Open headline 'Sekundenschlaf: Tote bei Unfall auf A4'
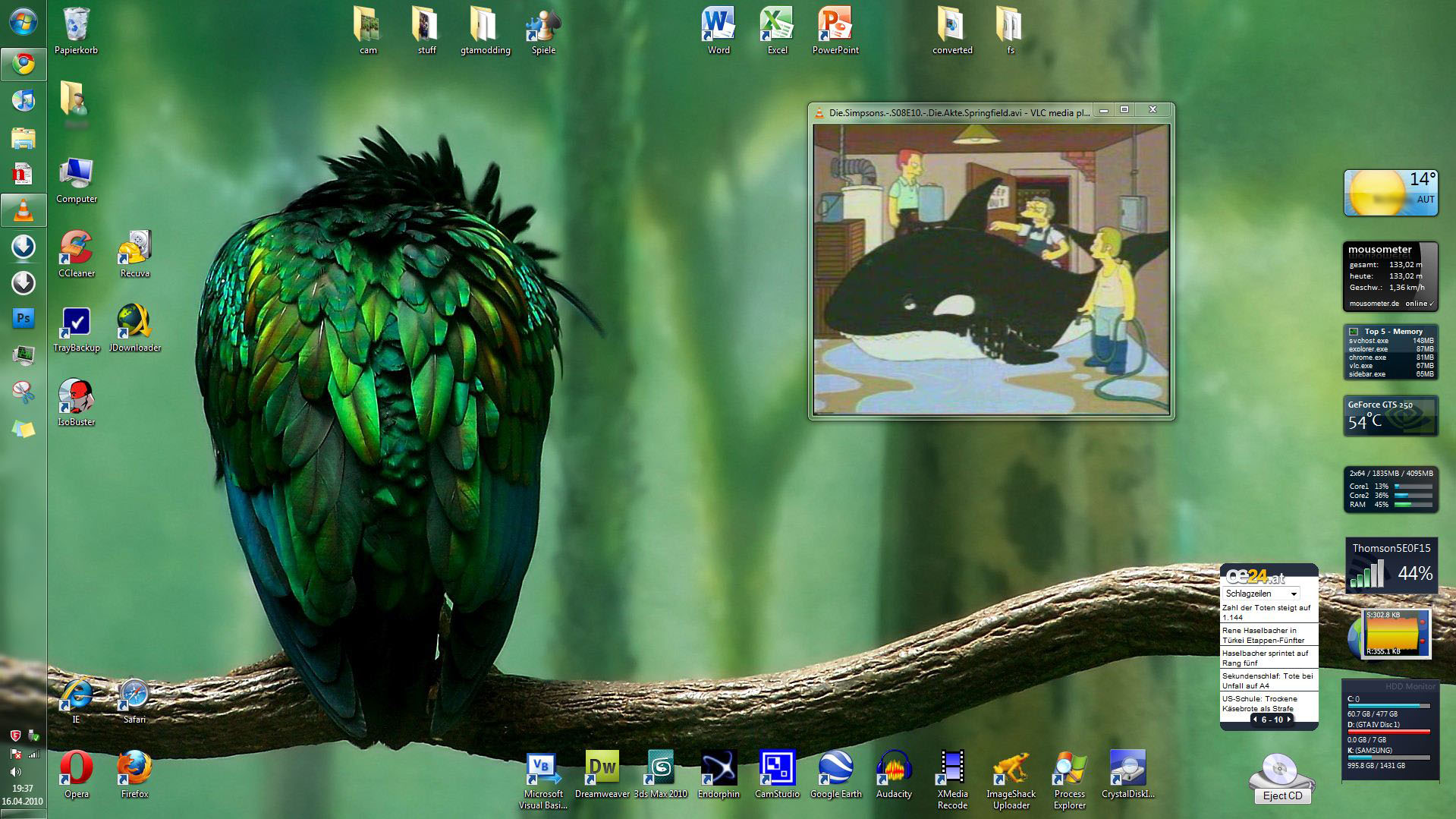 pos(1267,680)
